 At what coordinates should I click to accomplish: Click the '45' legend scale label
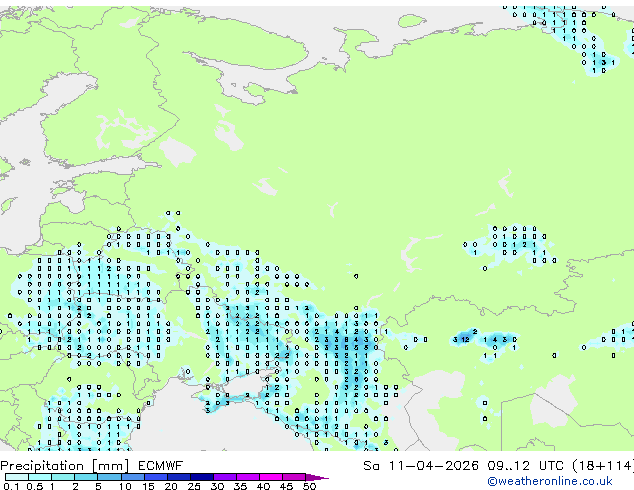(286, 486)
